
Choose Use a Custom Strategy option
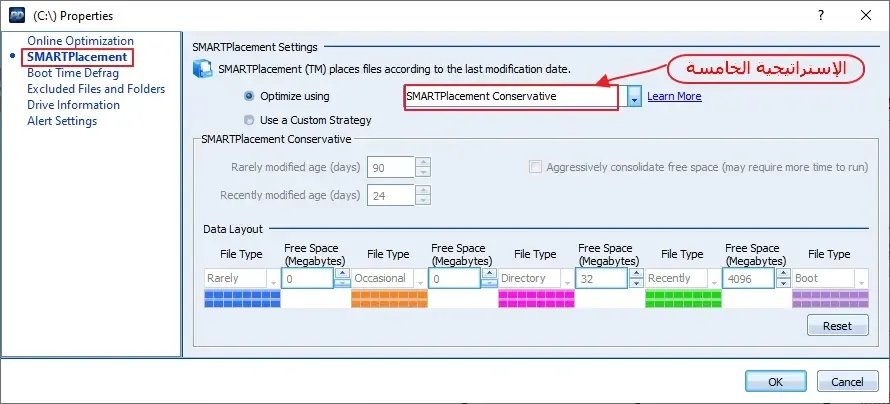coord(249,120)
